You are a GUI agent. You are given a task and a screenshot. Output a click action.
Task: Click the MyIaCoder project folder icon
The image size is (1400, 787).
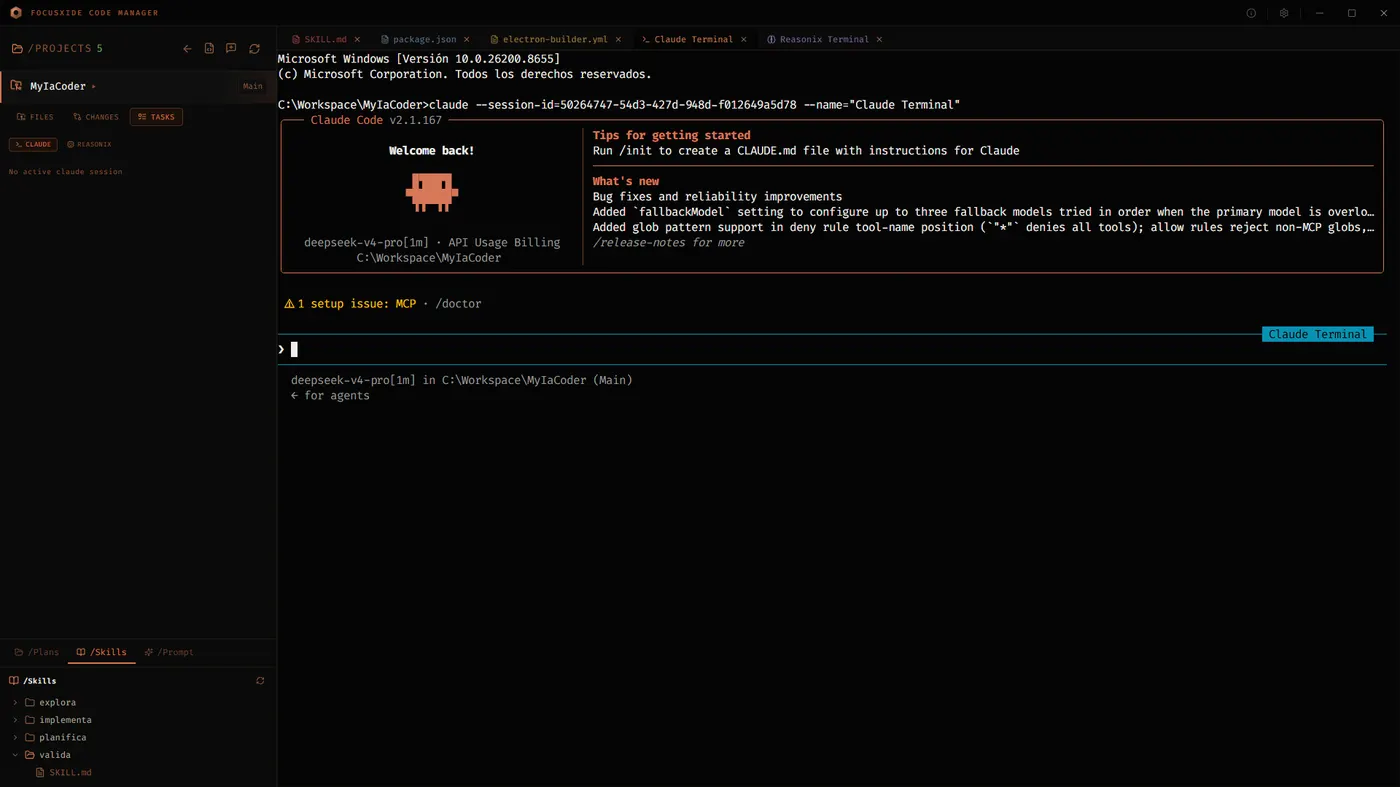16,86
